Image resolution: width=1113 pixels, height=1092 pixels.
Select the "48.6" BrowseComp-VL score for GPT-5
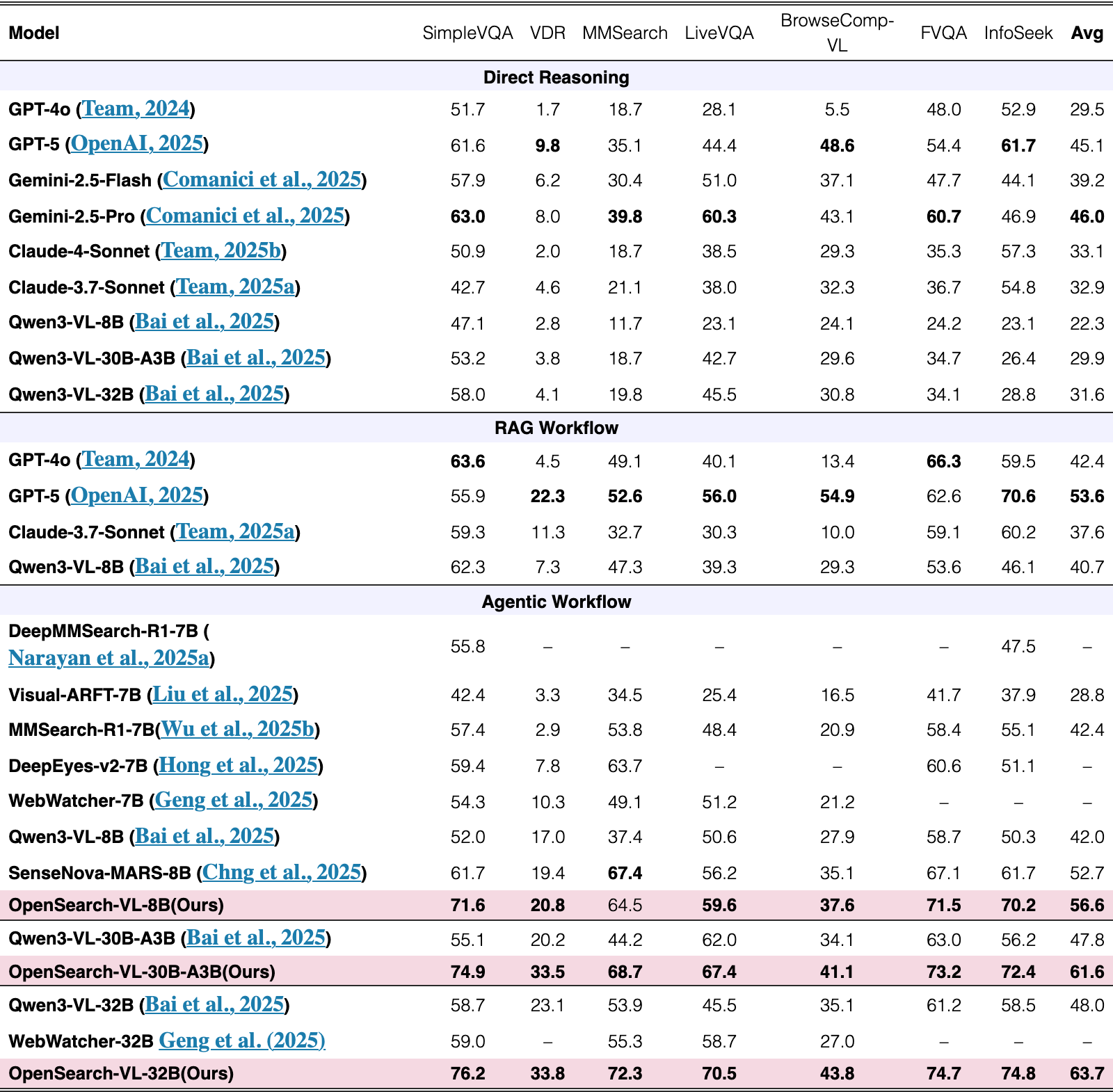point(838,145)
